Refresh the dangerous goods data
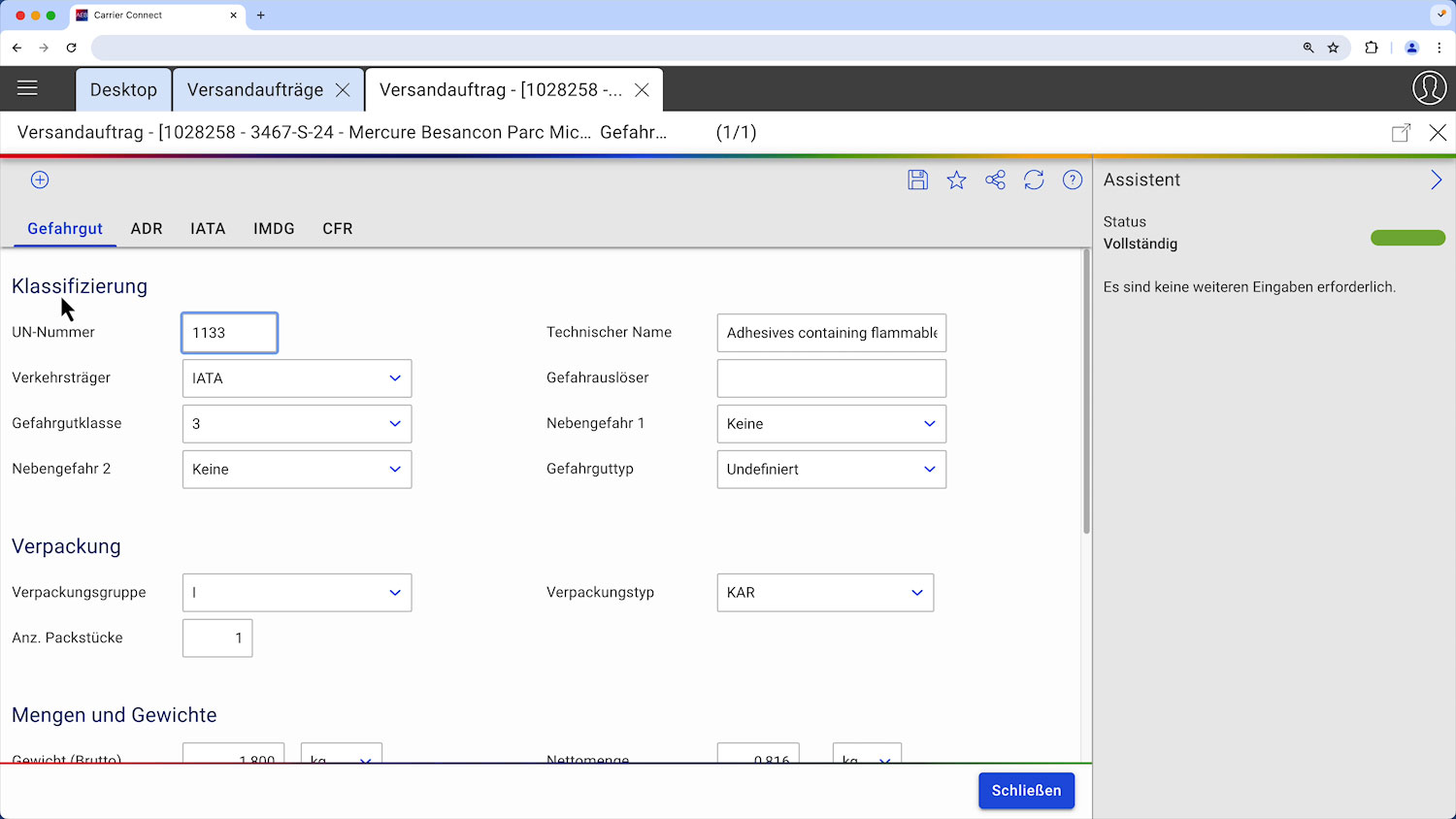The image size is (1456, 819). tap(1034, 180)
